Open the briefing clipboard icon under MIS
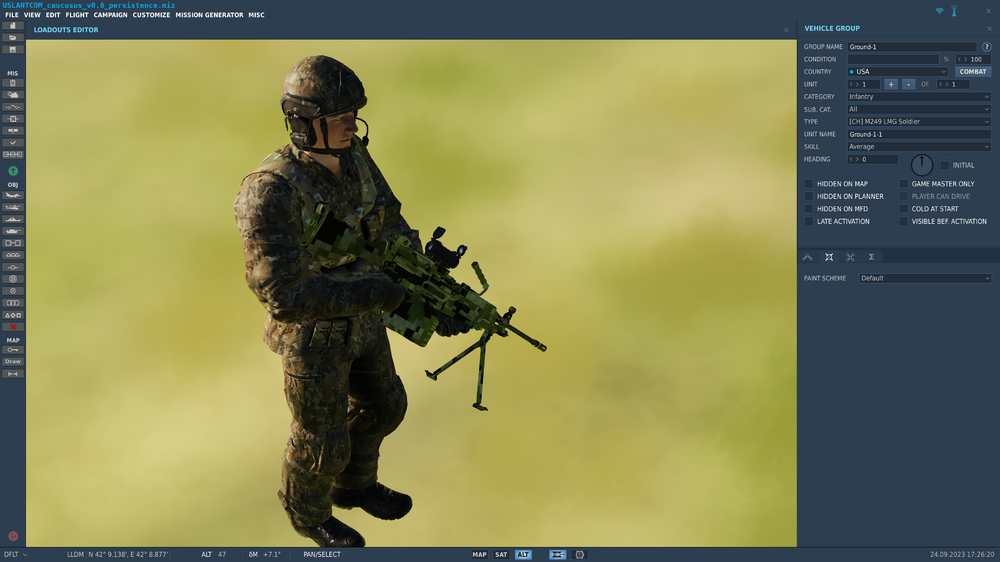This screenshot has height=562, width=1000. pos(12,83)
